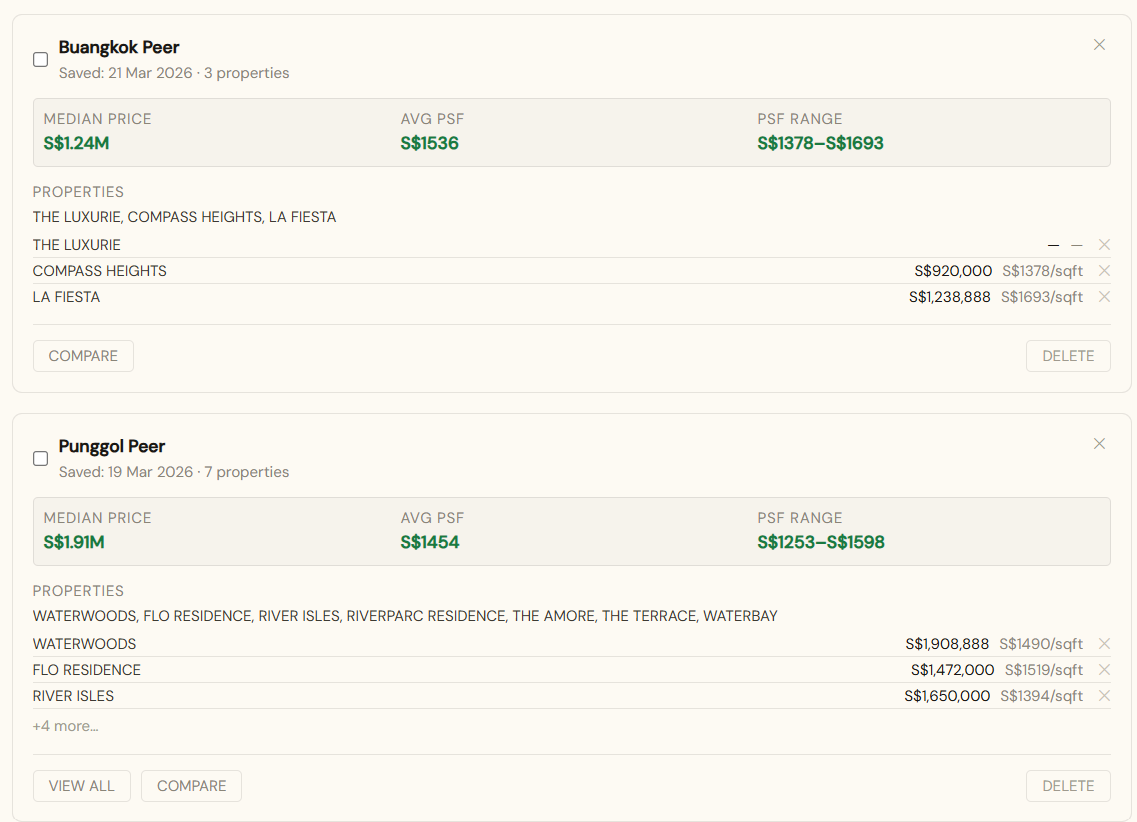Dismiss the Buangkok Peer card with its X
The width and height of the screenshot is (1137, 822).
[x=1099, y=44]
